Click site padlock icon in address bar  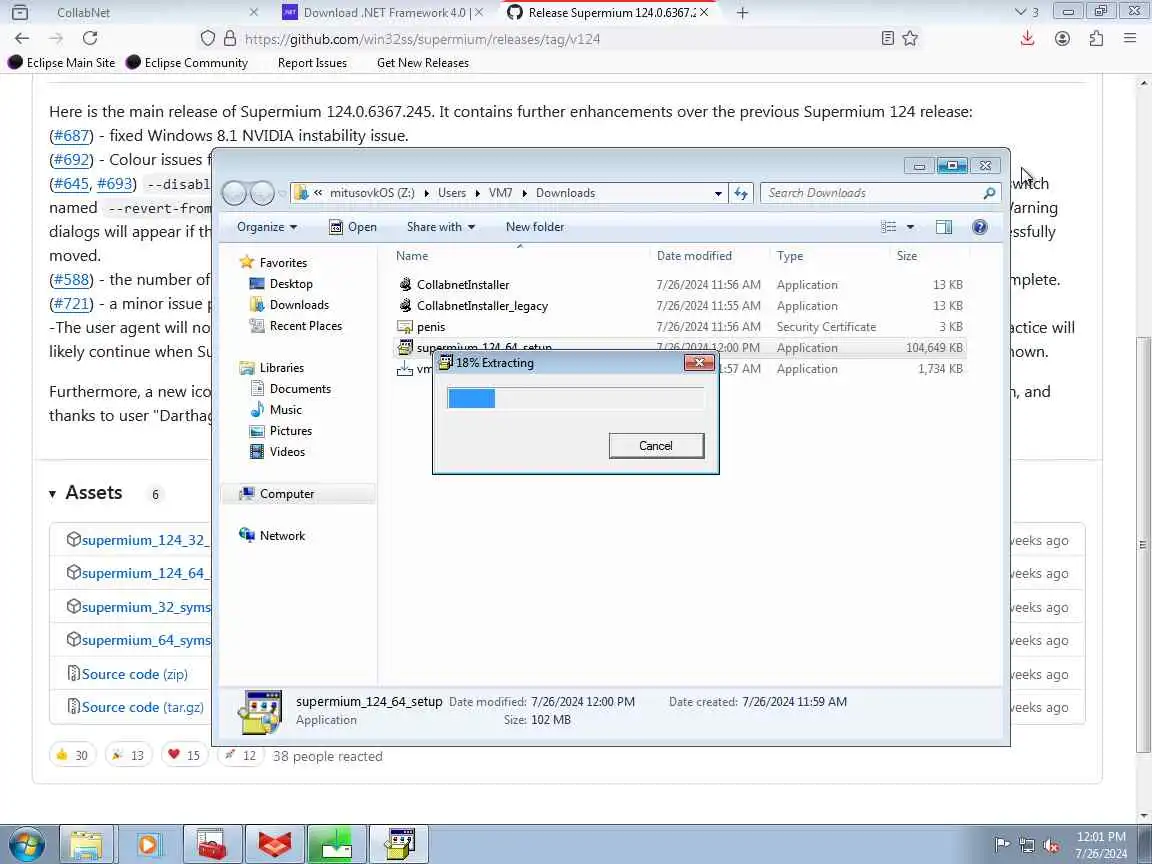pyautogui.click(x=230, y=38)
